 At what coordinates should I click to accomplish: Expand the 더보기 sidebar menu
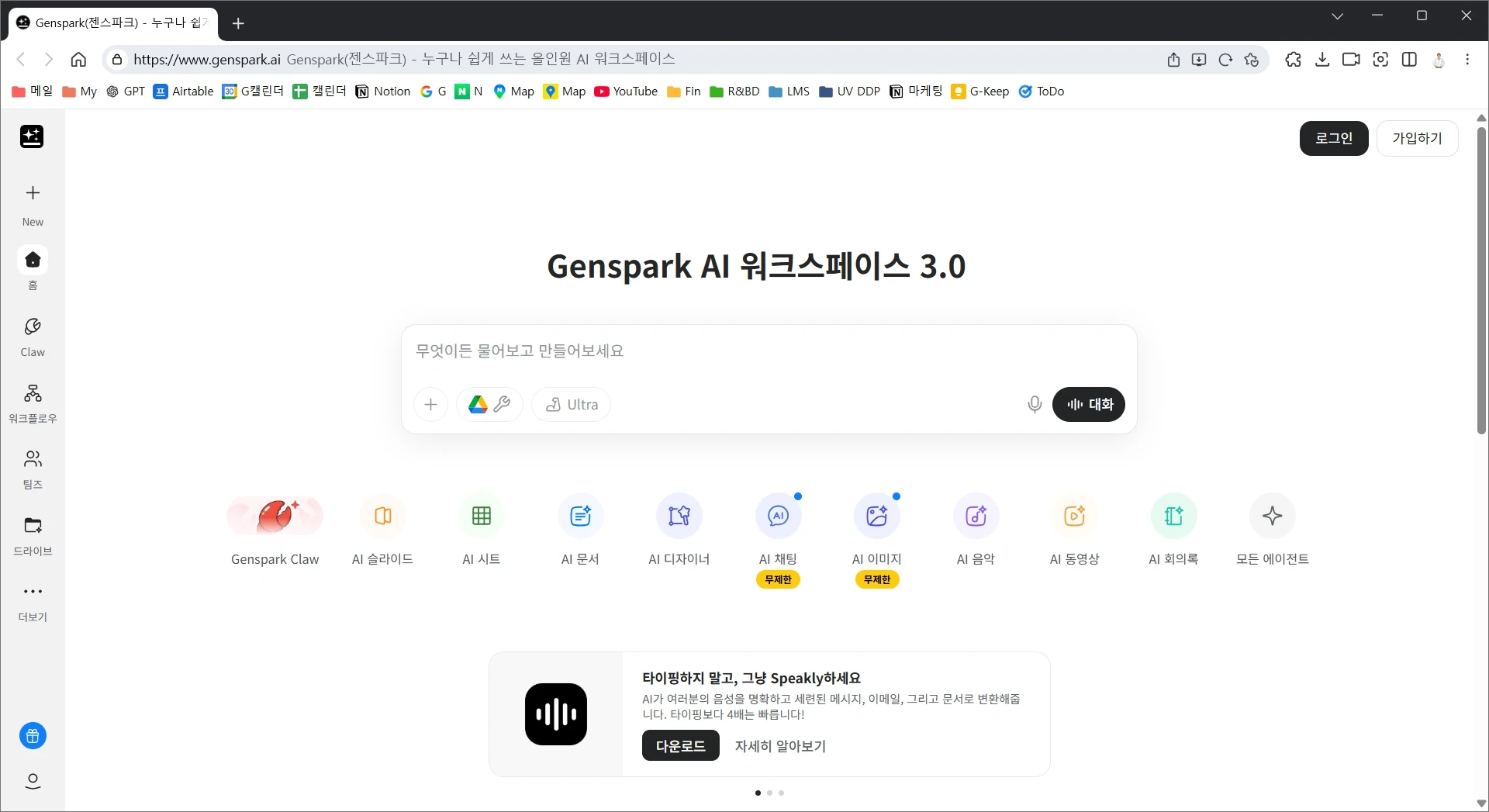coord(33,603)
